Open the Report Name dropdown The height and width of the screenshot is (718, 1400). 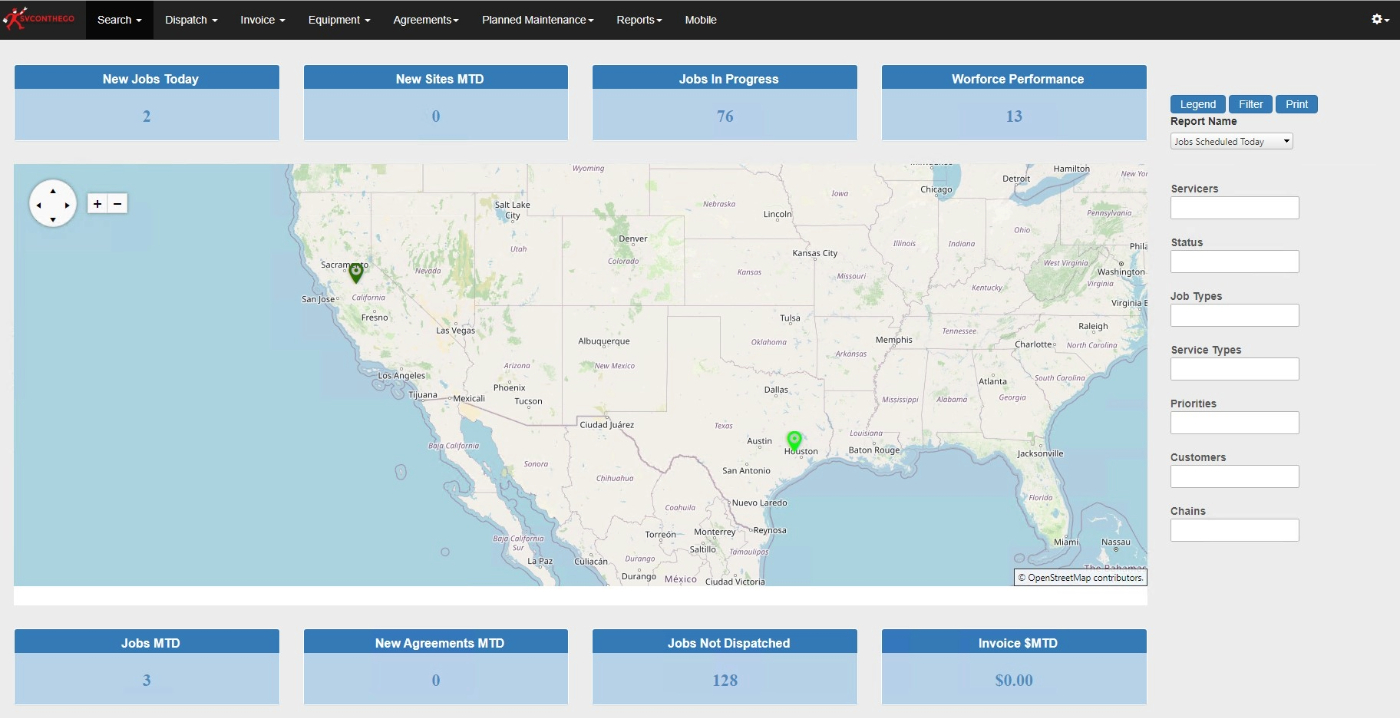click(x=1231, y=142)
